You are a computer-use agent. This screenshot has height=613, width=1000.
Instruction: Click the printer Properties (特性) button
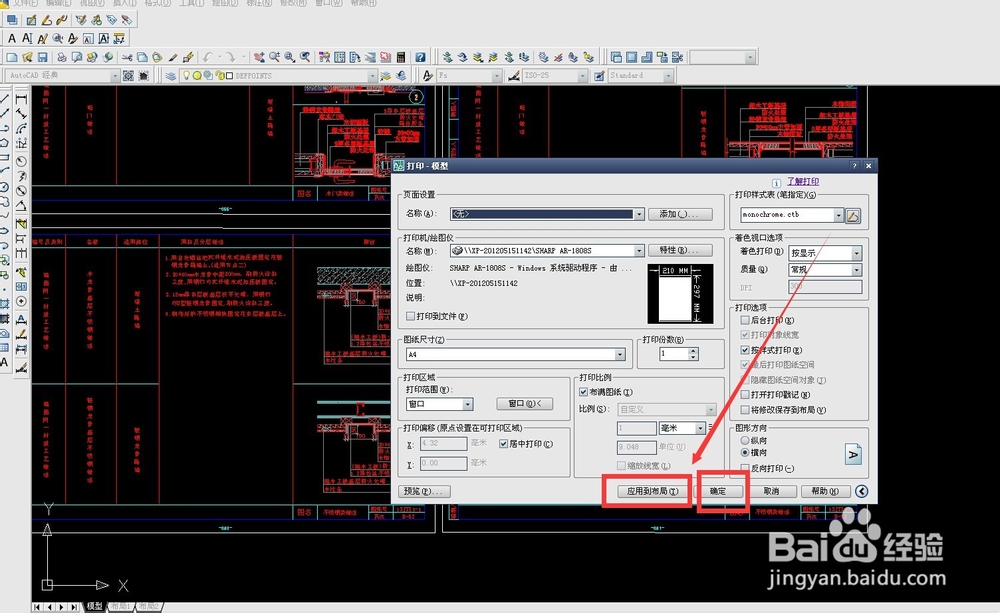point(680,250)
